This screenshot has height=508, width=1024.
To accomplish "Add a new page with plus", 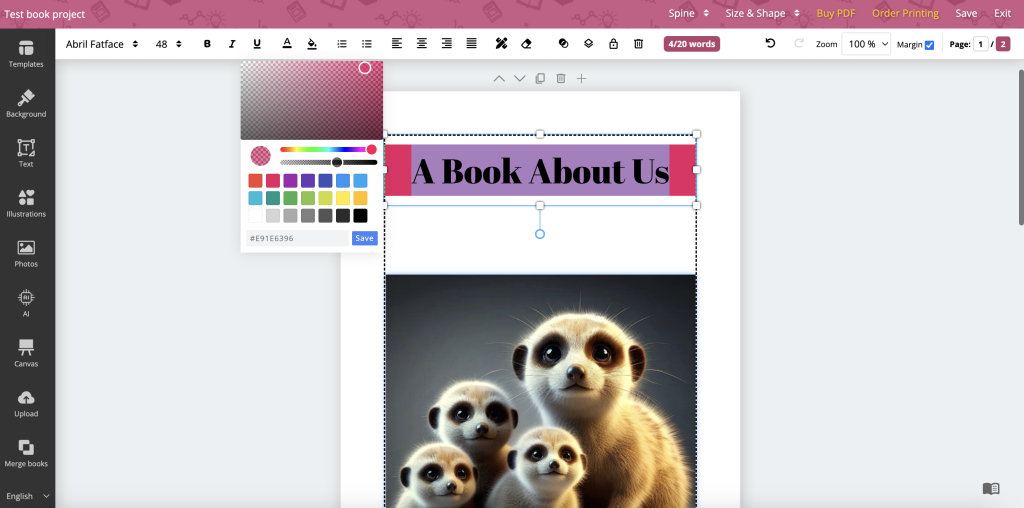I will [581, 78].
